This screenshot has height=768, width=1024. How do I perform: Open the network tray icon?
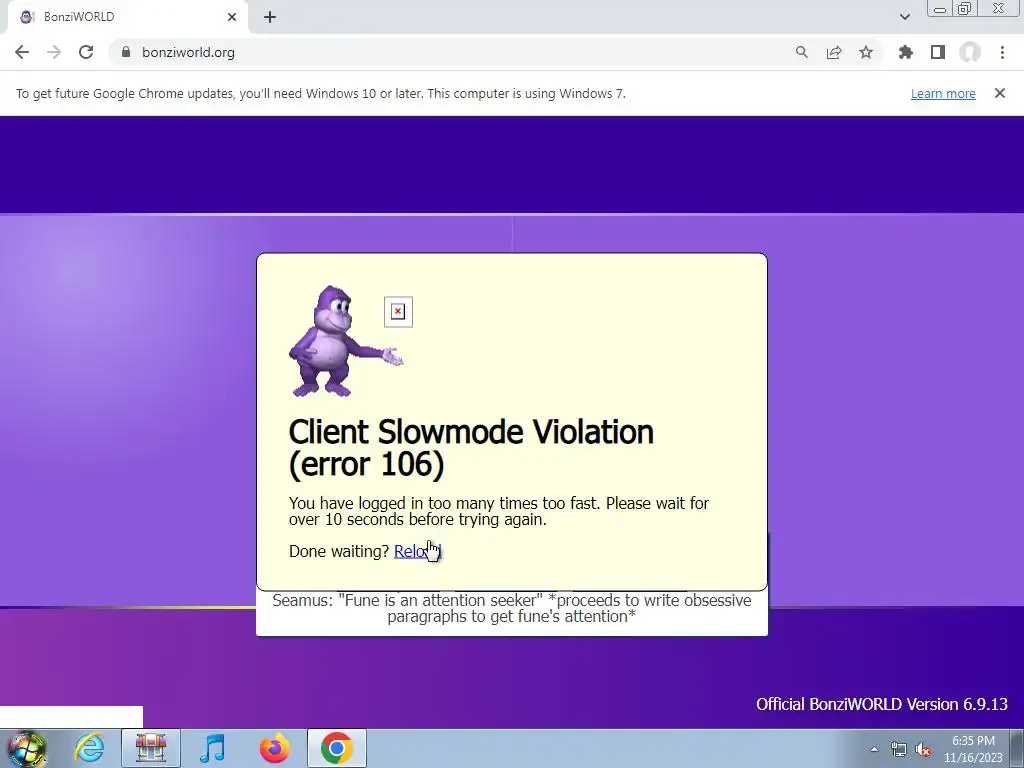[899, 749]
